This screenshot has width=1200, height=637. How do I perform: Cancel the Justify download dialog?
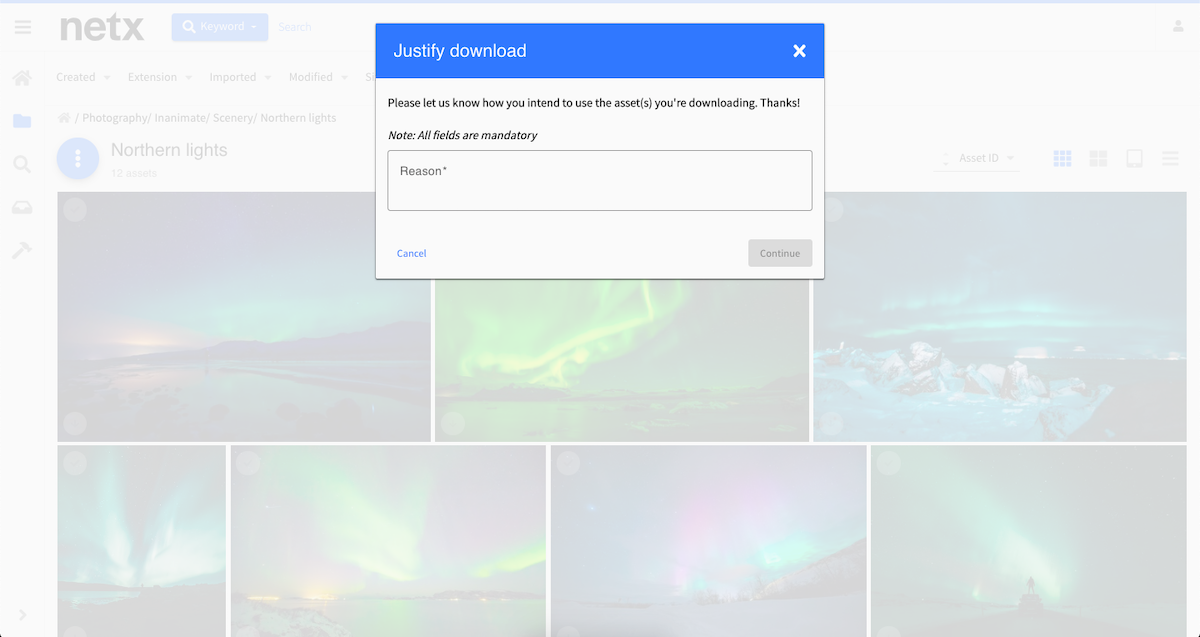point(411,253)
